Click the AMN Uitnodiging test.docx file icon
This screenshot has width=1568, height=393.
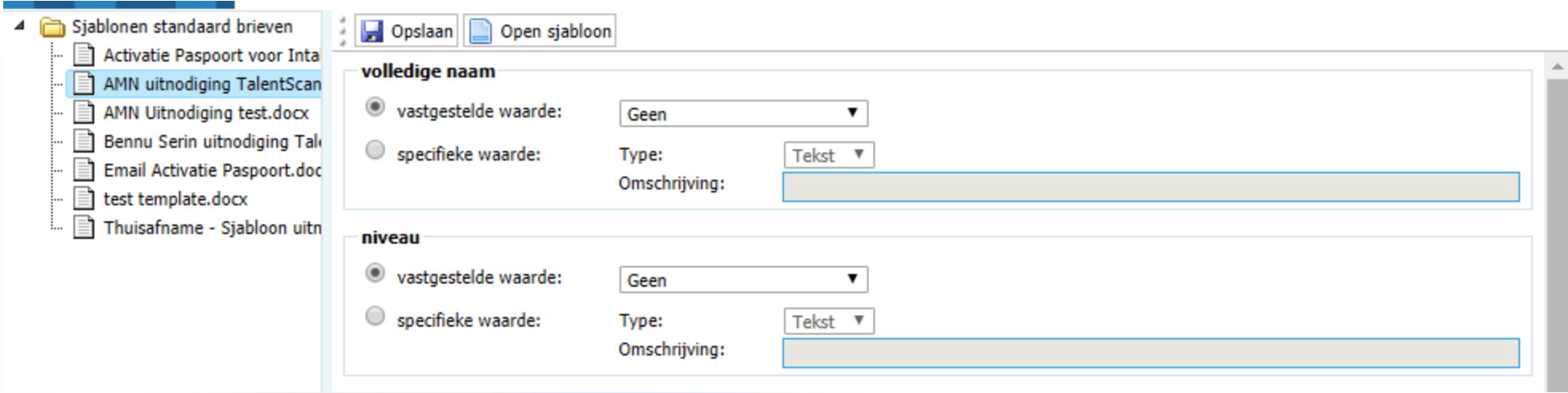click(x=84, y=113)
